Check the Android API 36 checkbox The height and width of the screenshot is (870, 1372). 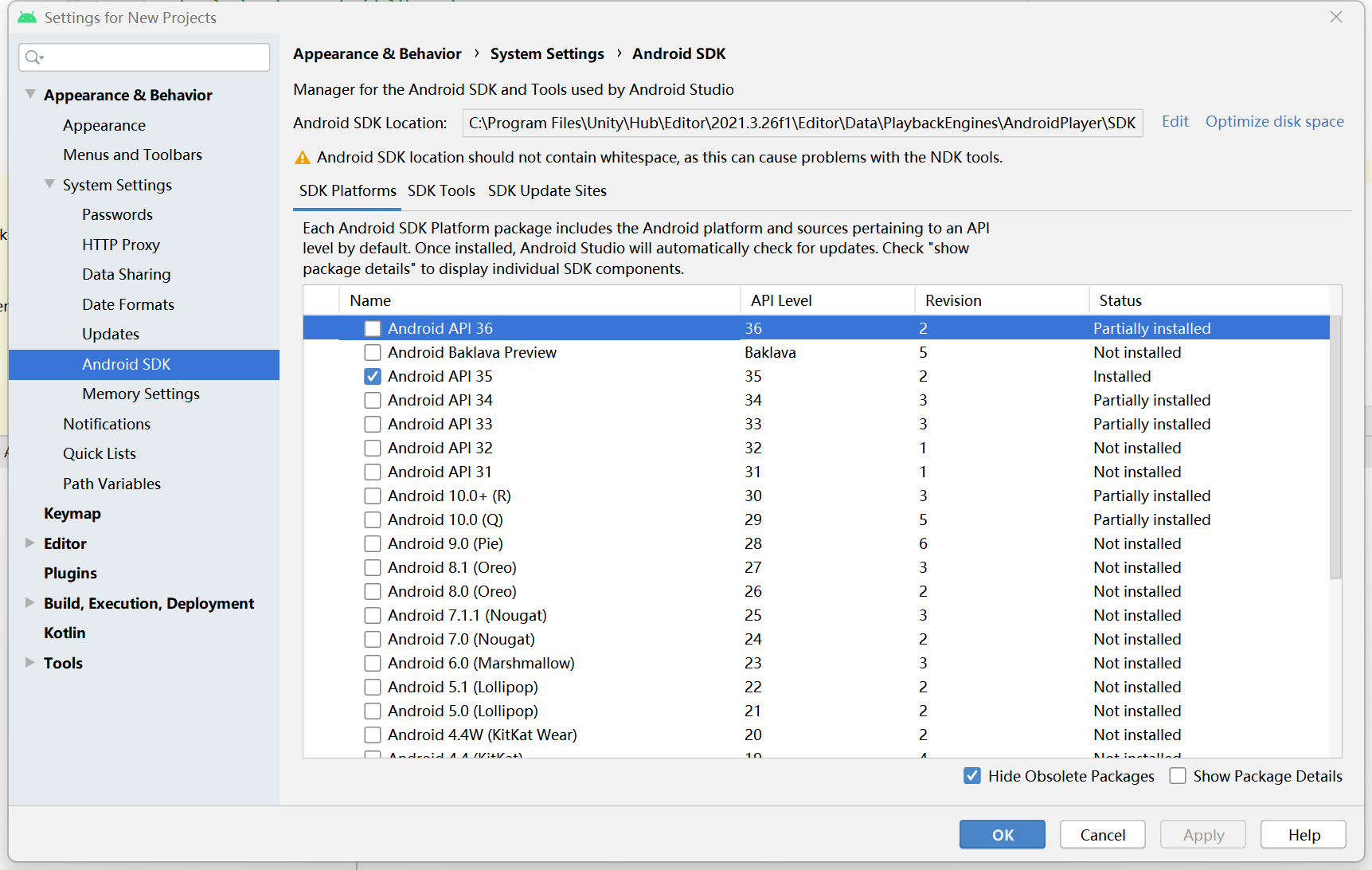pyautogui.click(x=373, y=328)
